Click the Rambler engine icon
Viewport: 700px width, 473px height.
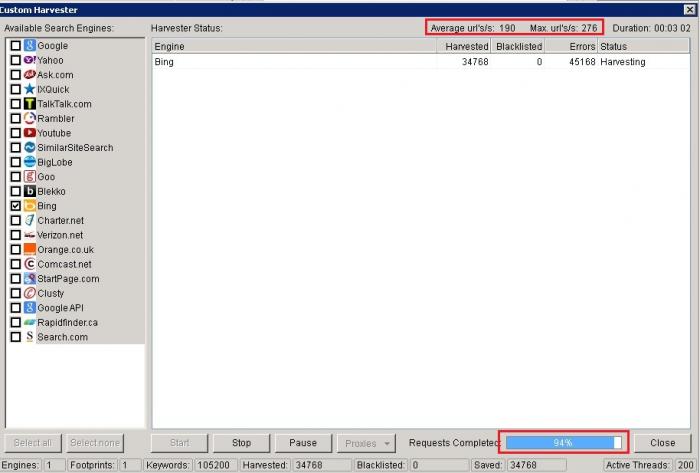point(29,118)
